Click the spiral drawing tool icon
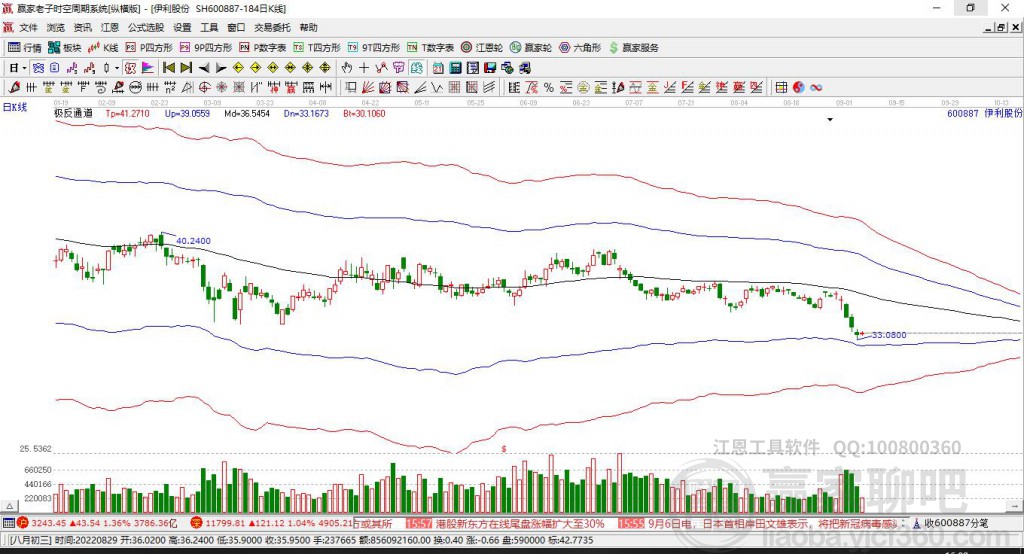The image size is (1024, 554). 101,88
